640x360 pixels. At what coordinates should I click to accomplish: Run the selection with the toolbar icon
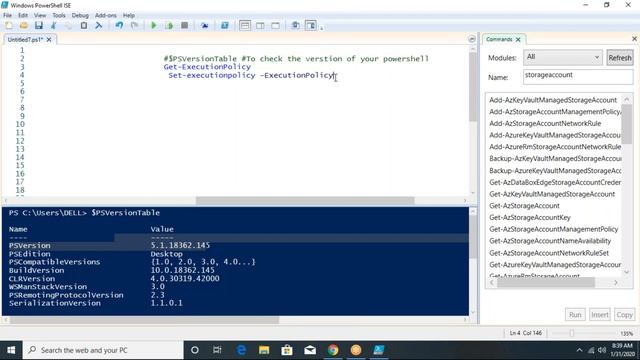[169, 26]
